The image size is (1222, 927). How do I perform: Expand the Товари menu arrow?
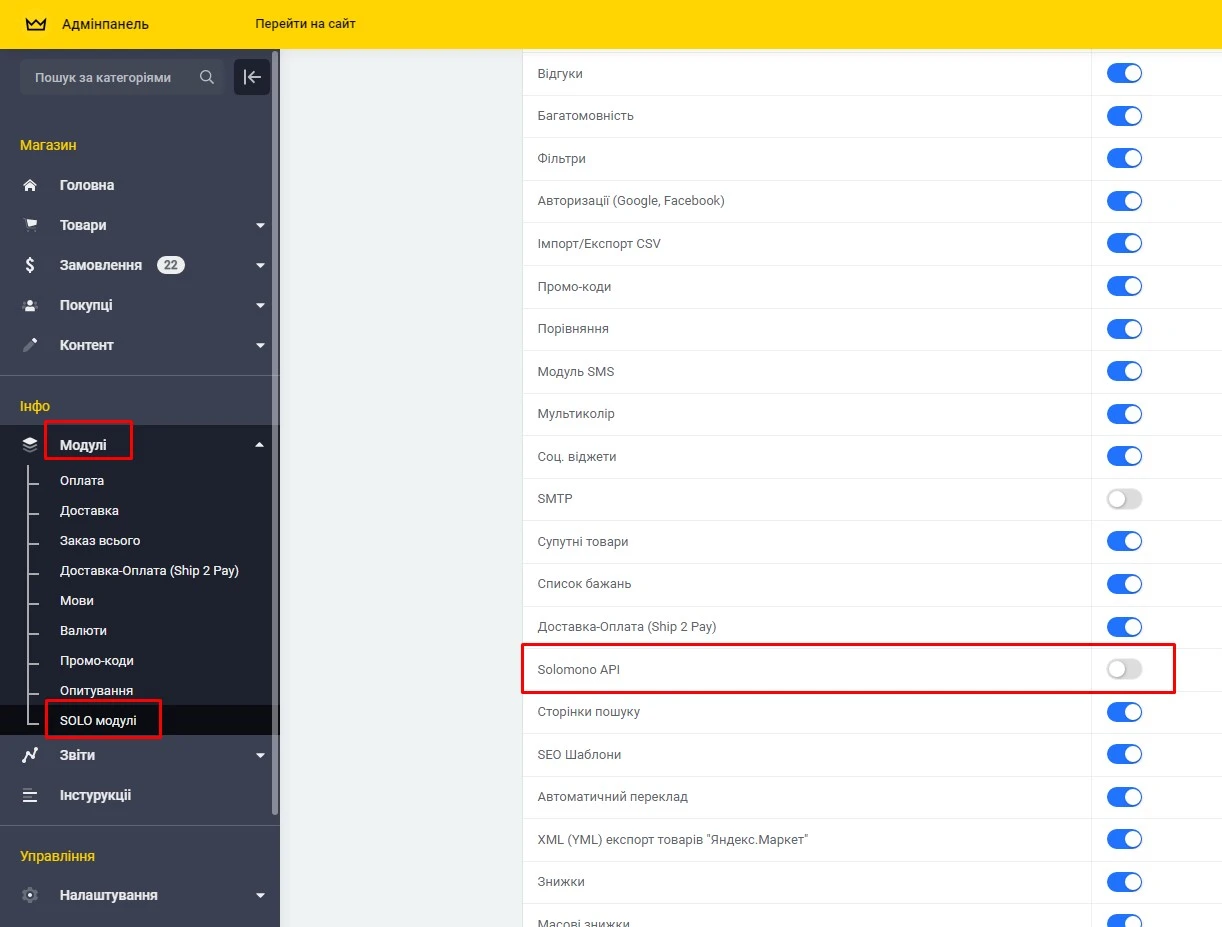tap(260, 226)
